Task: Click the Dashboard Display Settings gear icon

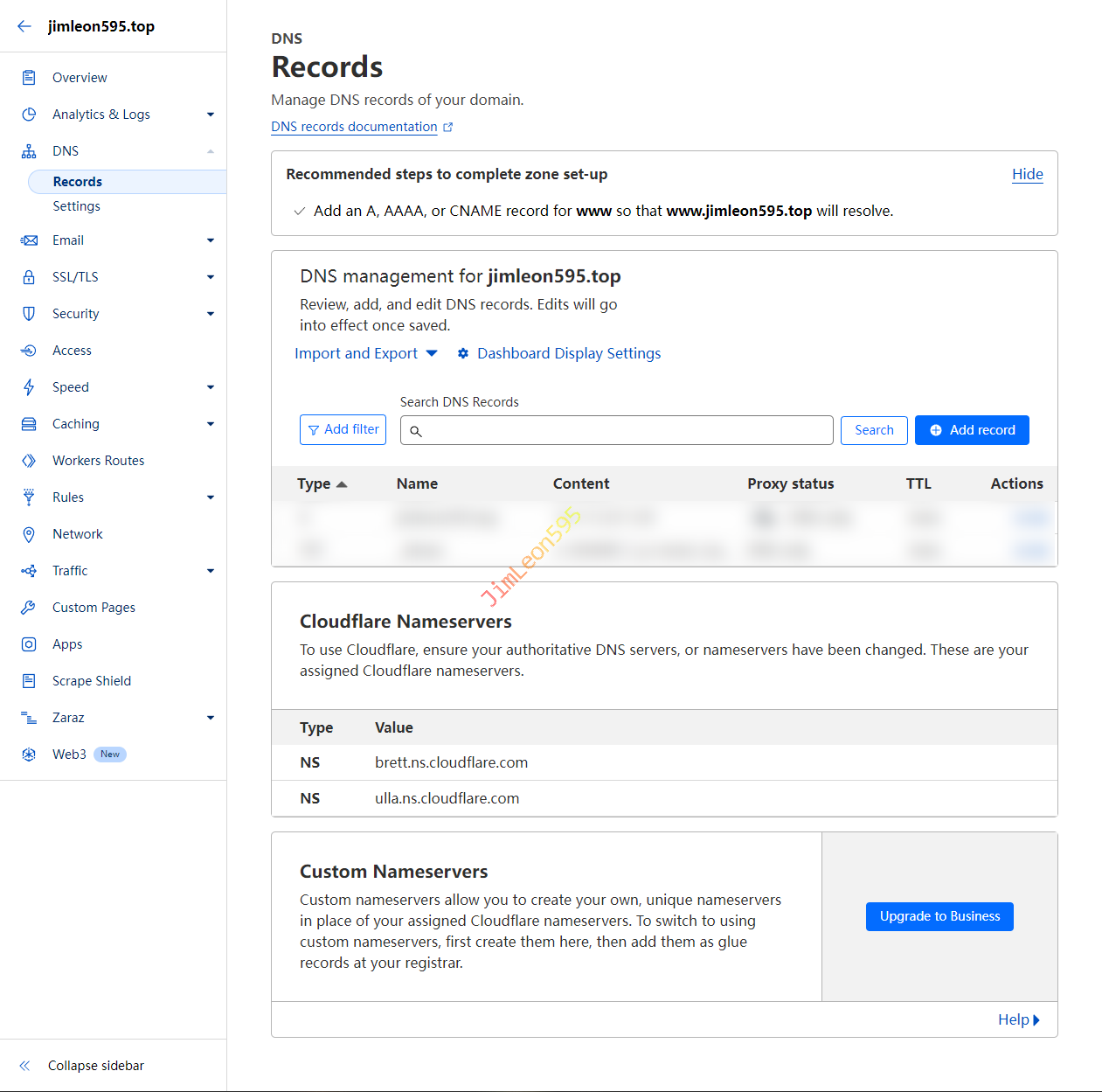Action: click(x=463, y=353)
